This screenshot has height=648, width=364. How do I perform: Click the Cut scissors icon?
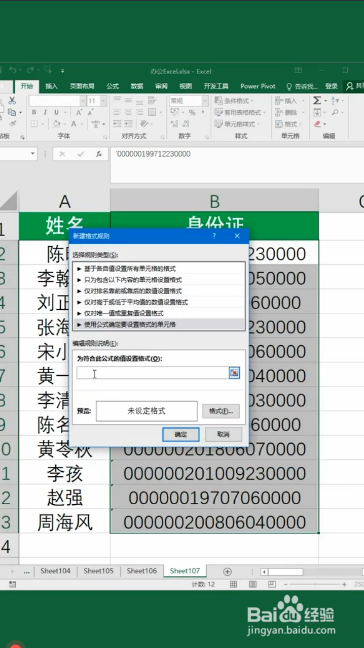pyautogui.click(x=12, y=100)
